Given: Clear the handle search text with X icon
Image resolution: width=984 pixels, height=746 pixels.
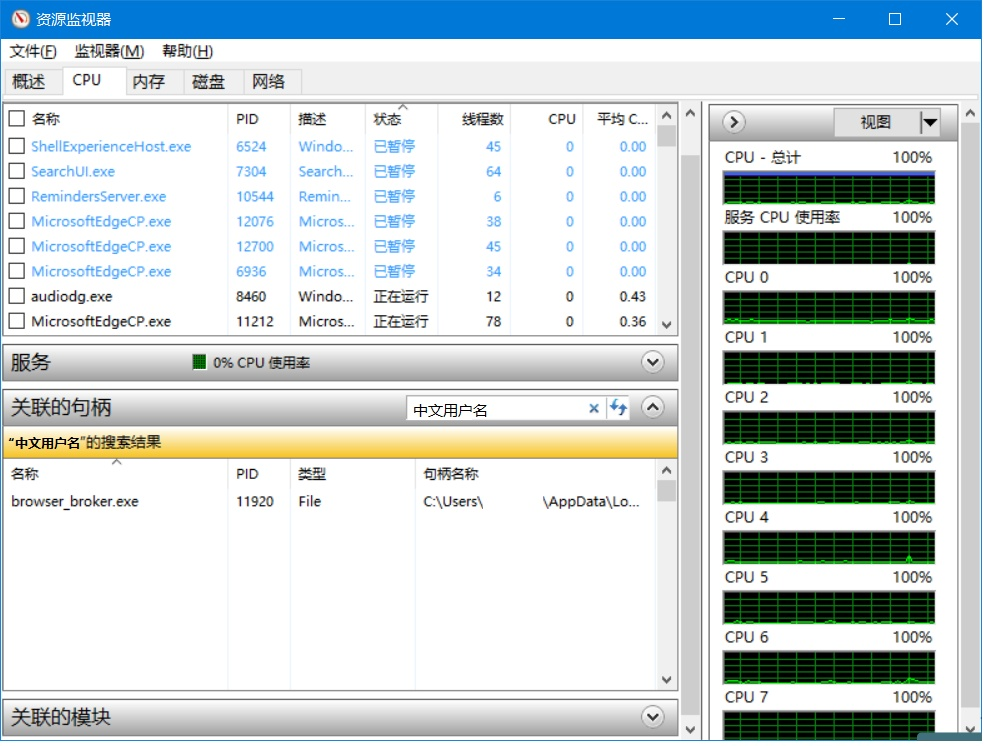Looking at the screenshot, I should tap(594, 409).
